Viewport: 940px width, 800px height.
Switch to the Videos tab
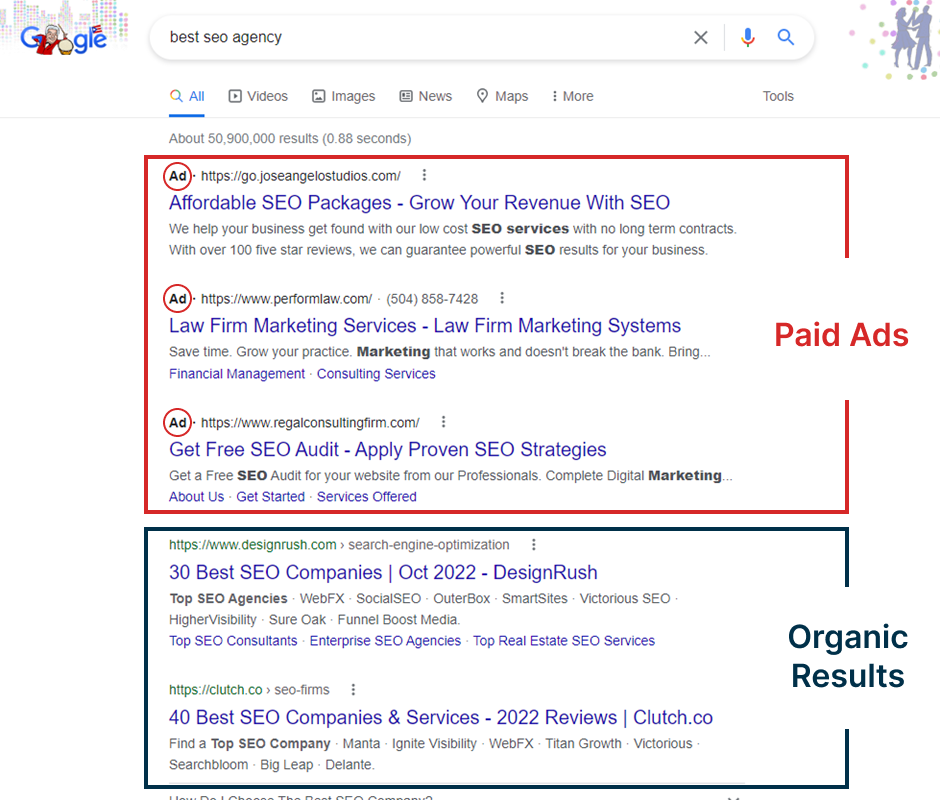(x=258, y=96)
